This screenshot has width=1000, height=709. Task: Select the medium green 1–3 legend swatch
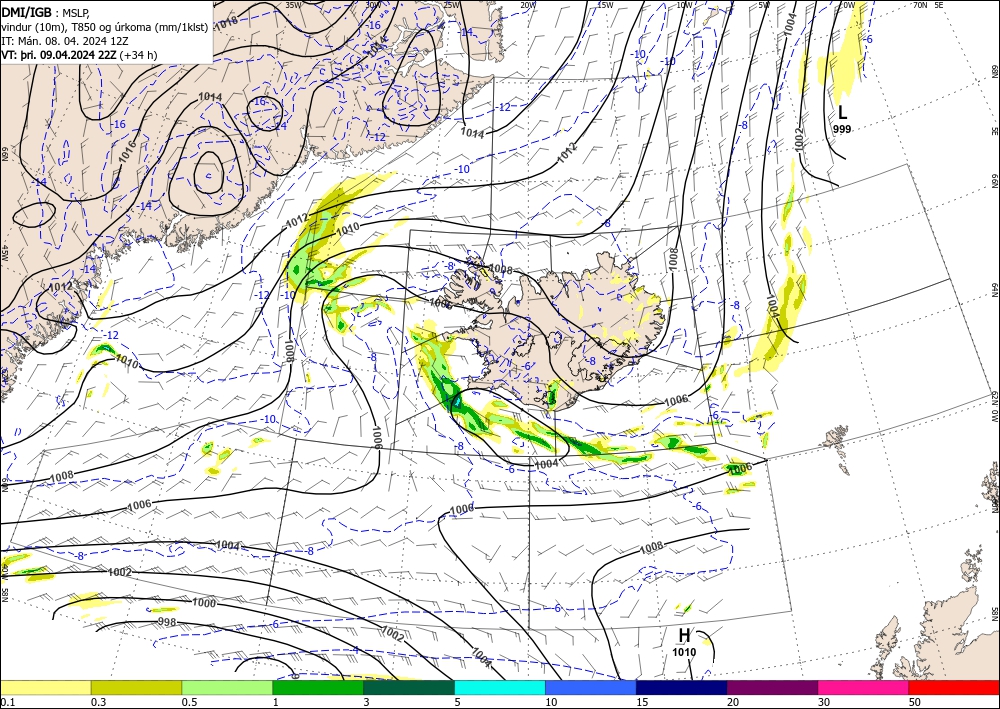[318, 687]
